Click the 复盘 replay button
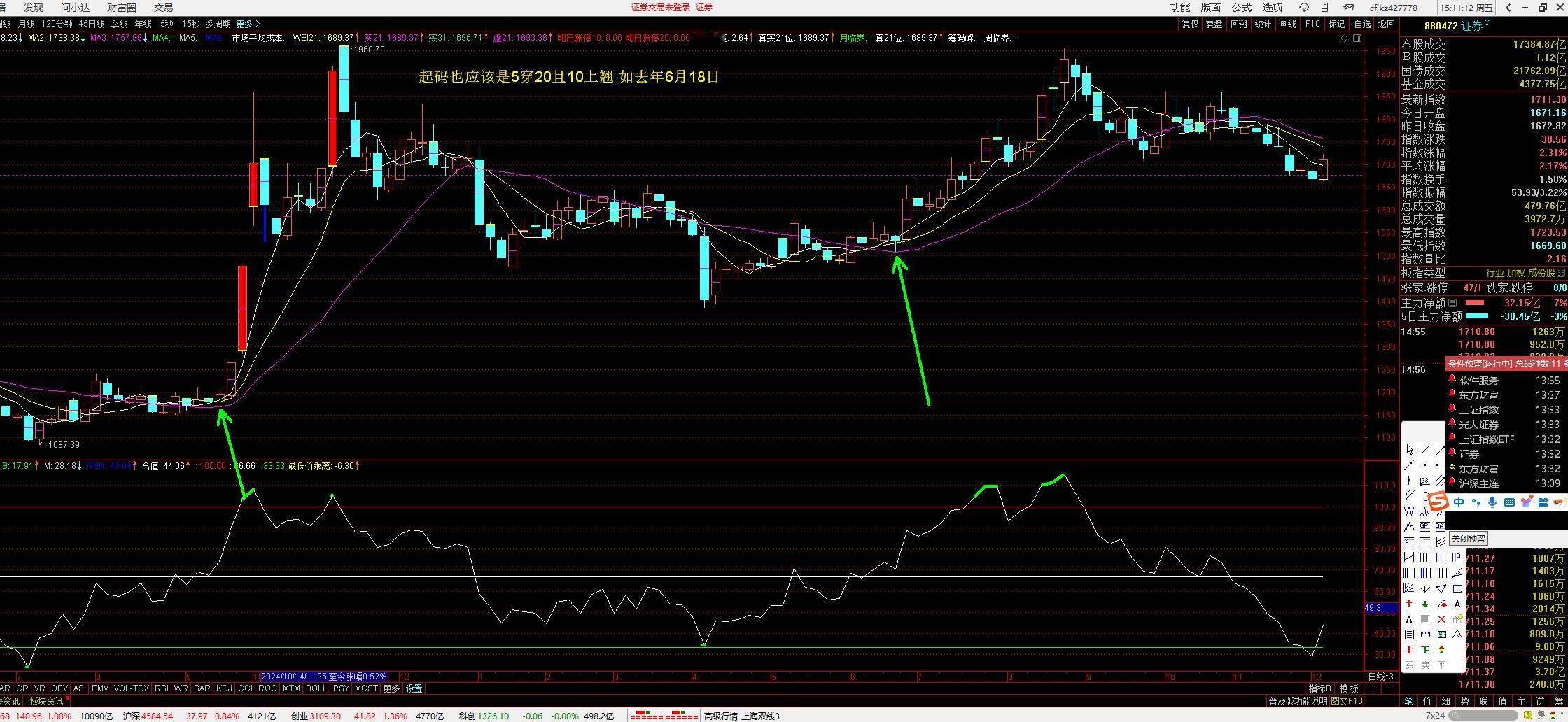This screenshot has height=722, width=1568. coord(1214,24)
